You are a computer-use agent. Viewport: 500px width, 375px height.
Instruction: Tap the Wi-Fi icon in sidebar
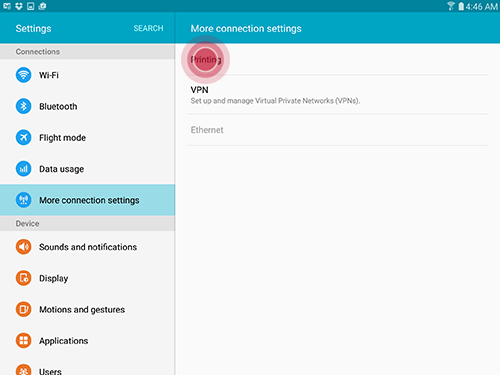coord(23,75)
